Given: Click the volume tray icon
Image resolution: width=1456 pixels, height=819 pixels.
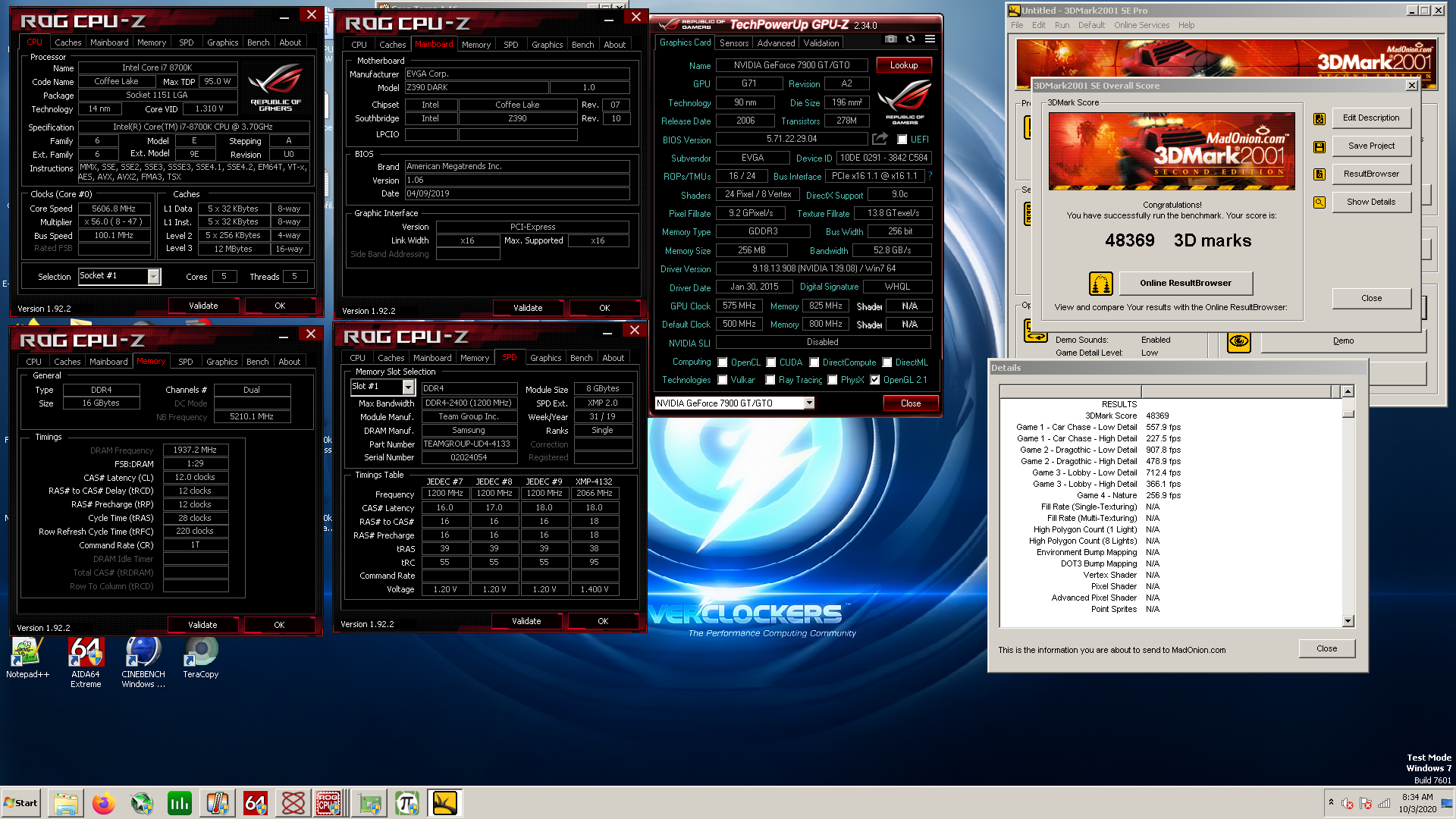Looking at the screenshot, I should coord(1348,803).
